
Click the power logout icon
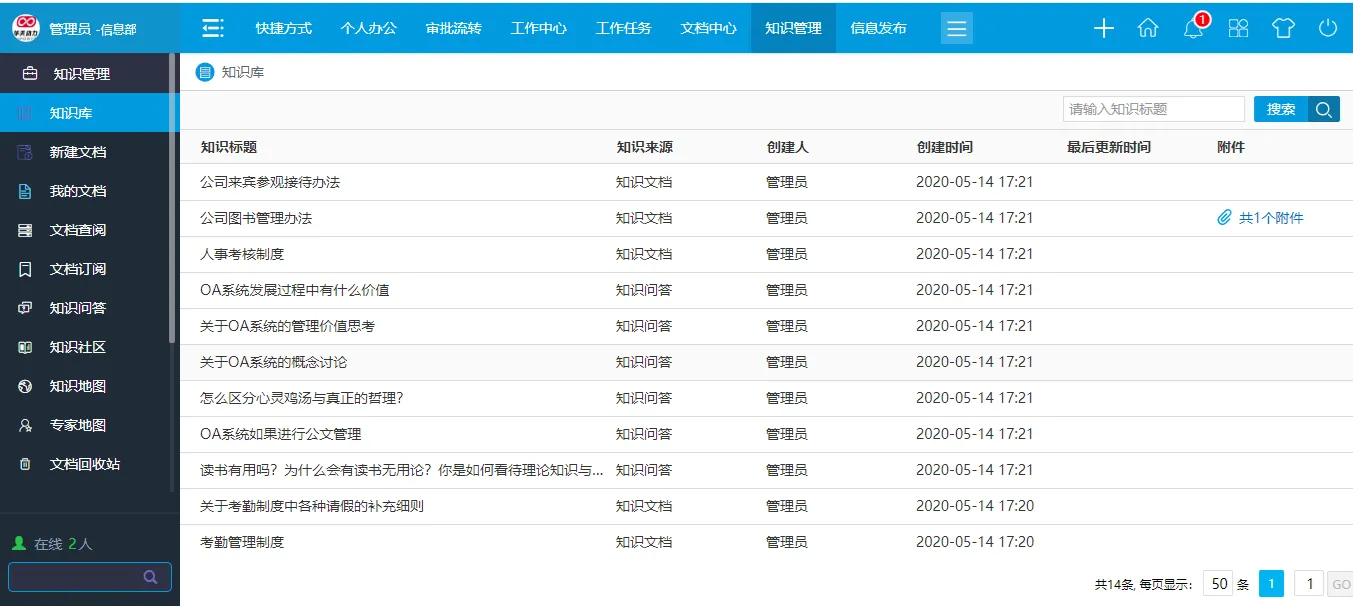(x=1328, y=28)
